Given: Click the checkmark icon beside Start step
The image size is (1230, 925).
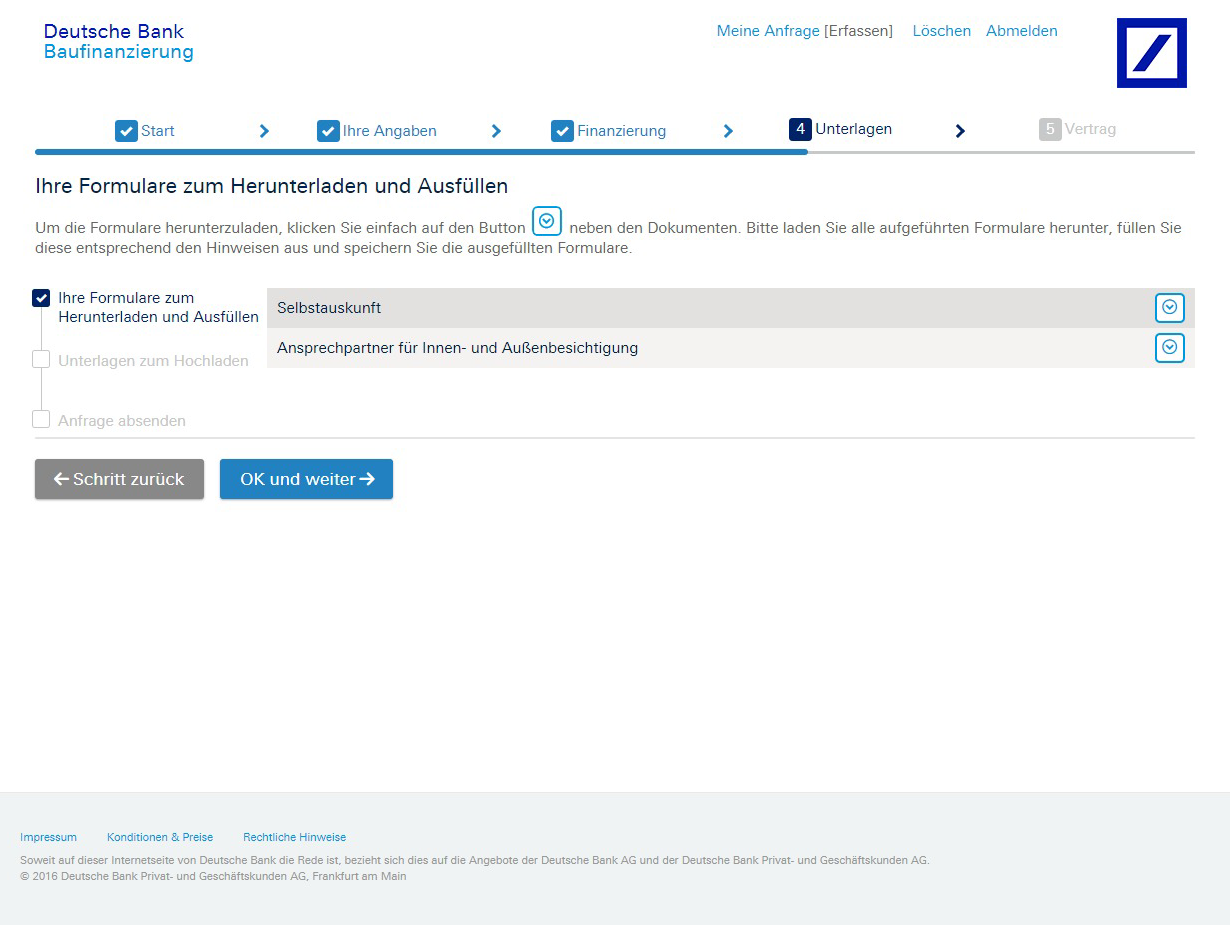Looking at the screenshot, I should [x=126, y=131].
